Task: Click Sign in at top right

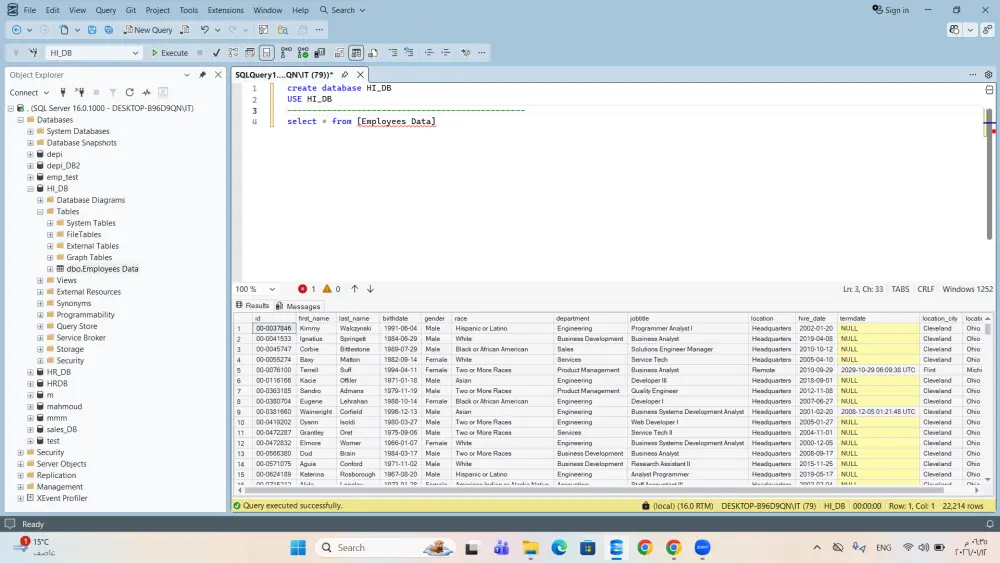Action: [890, 10]
